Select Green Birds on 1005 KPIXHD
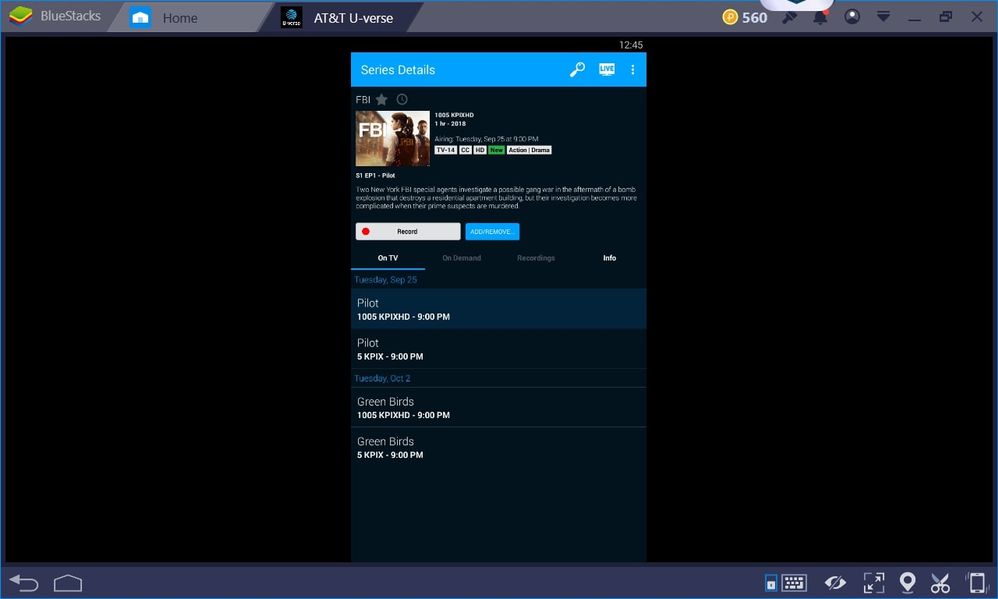998x599 pixels. click(x=498, y=408)
